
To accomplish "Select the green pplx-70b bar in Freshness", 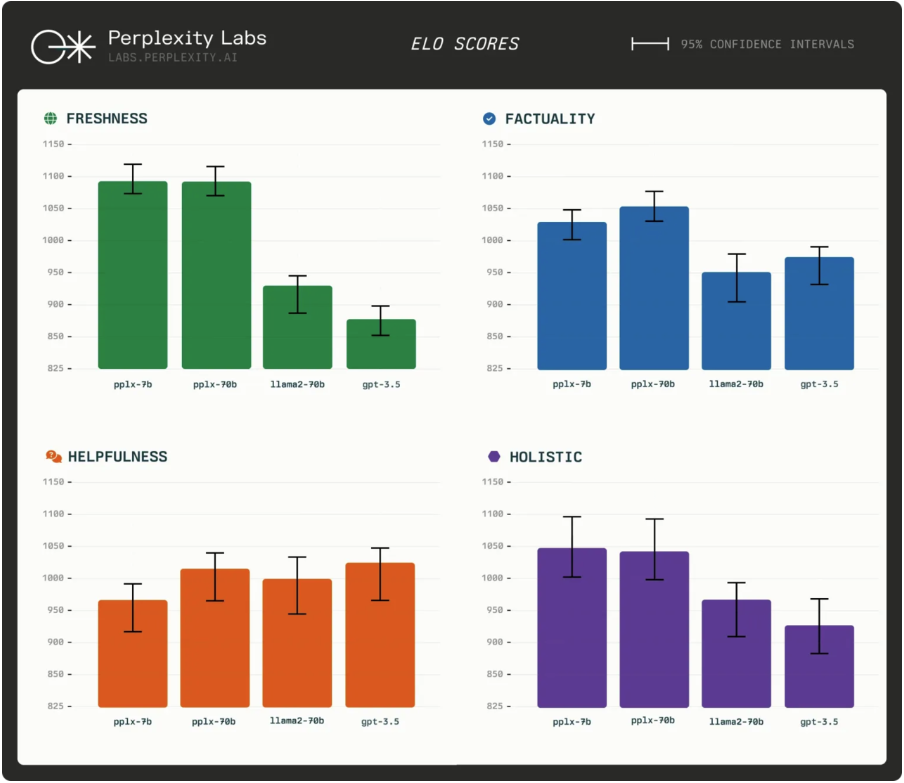I will 216,275.
